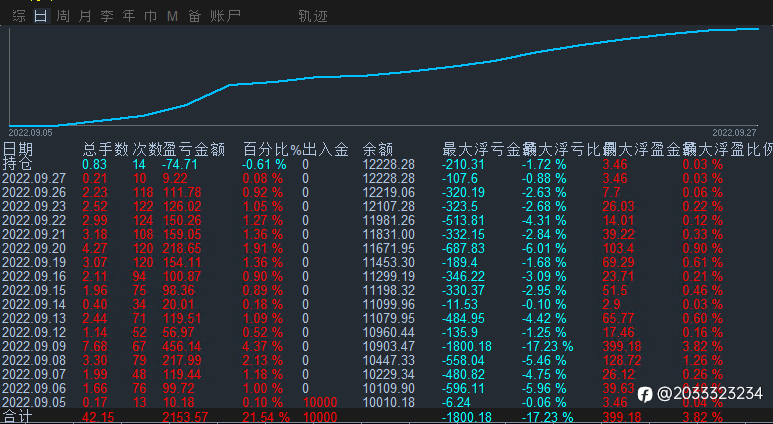Switch to the 月 monthly tab

point(85,16)
